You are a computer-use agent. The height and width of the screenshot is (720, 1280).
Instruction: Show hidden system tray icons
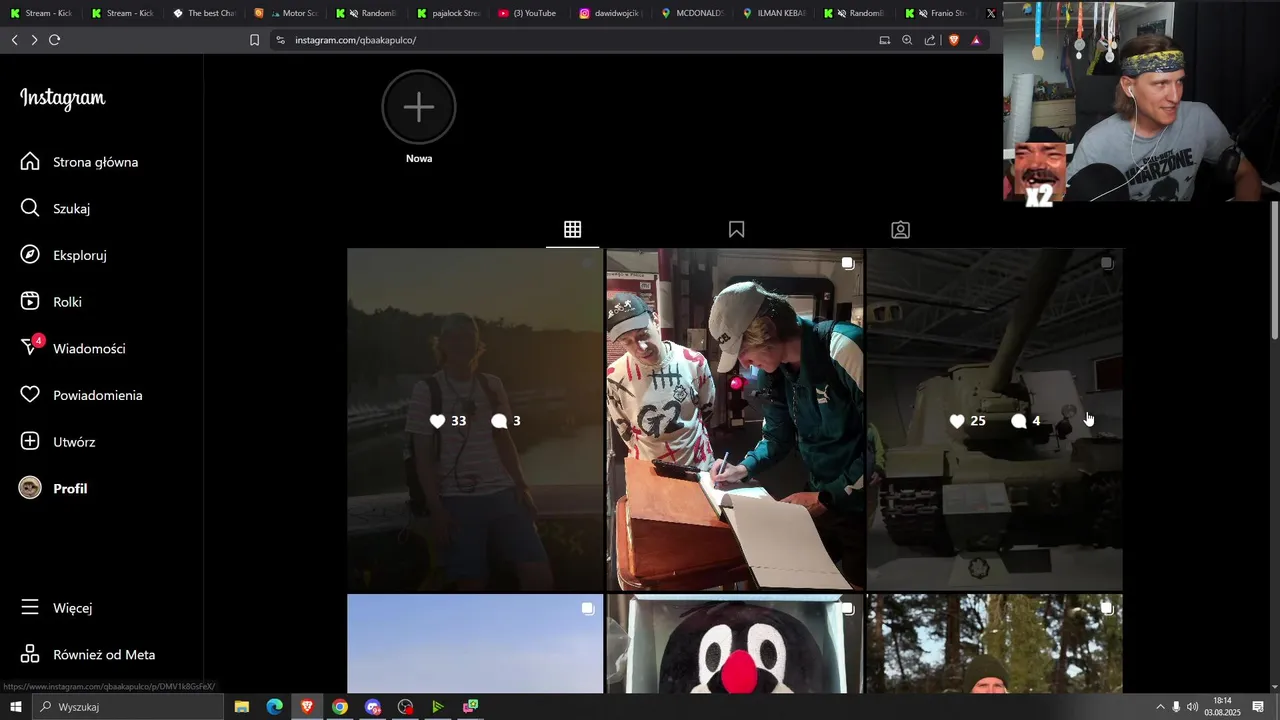[1160, 707]
